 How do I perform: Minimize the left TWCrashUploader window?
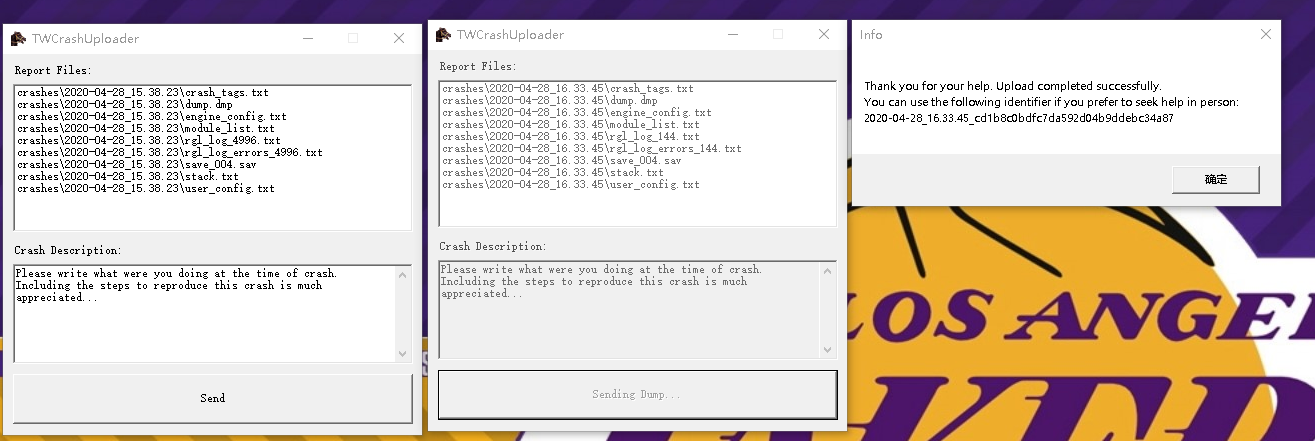[x=307, y=39]
